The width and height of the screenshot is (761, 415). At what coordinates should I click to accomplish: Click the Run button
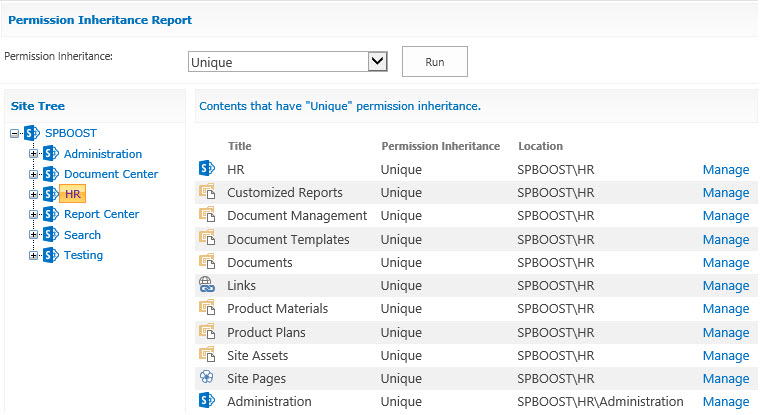pyautogui.click(x=435, y=62)
